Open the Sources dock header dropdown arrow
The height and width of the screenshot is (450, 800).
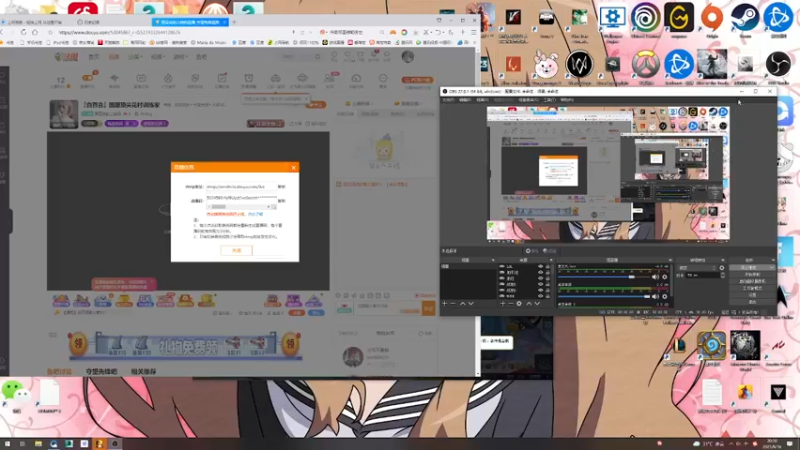click(x=551, y=260)
